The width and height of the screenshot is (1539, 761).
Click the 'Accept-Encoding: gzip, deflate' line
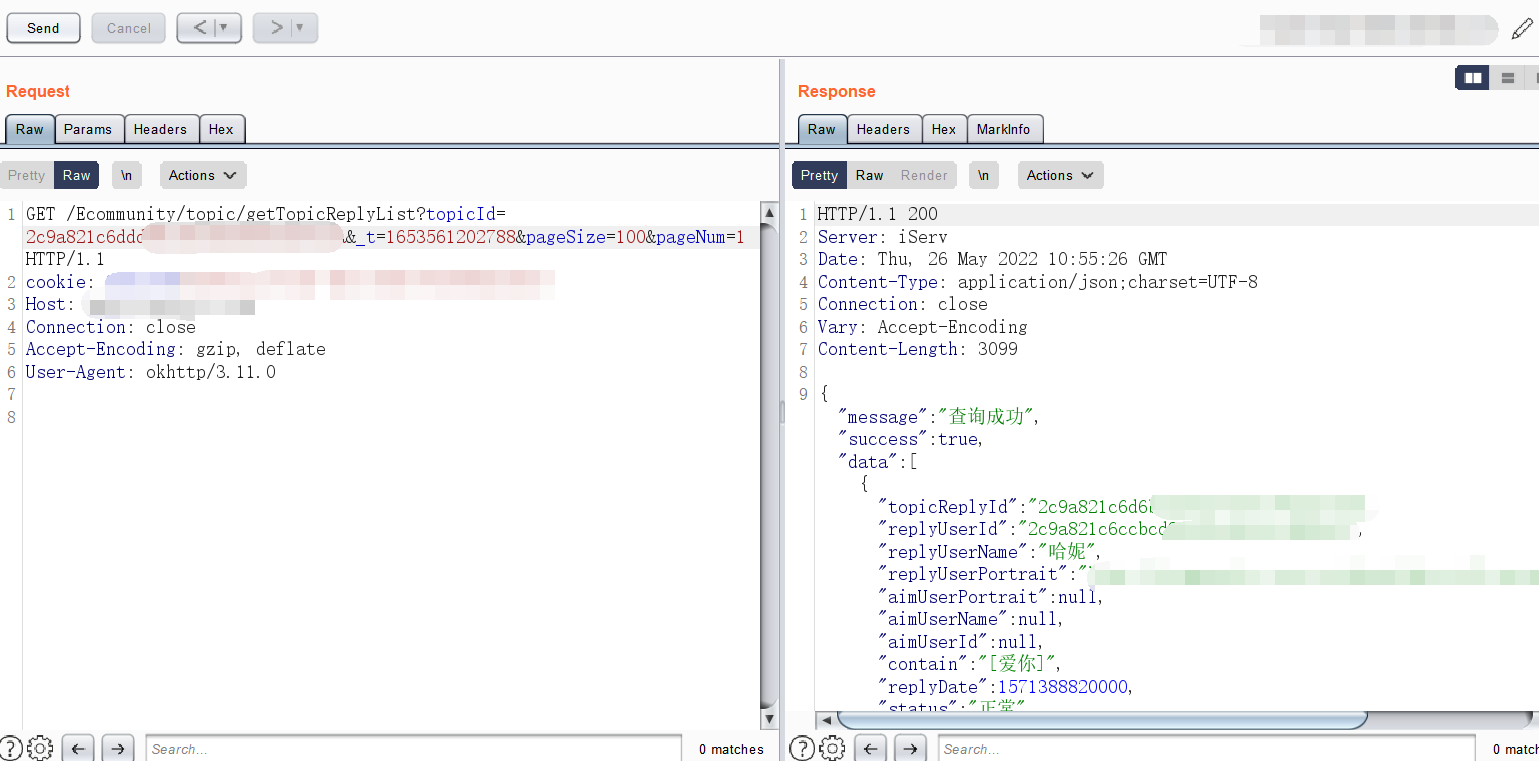tap(176, 349)
